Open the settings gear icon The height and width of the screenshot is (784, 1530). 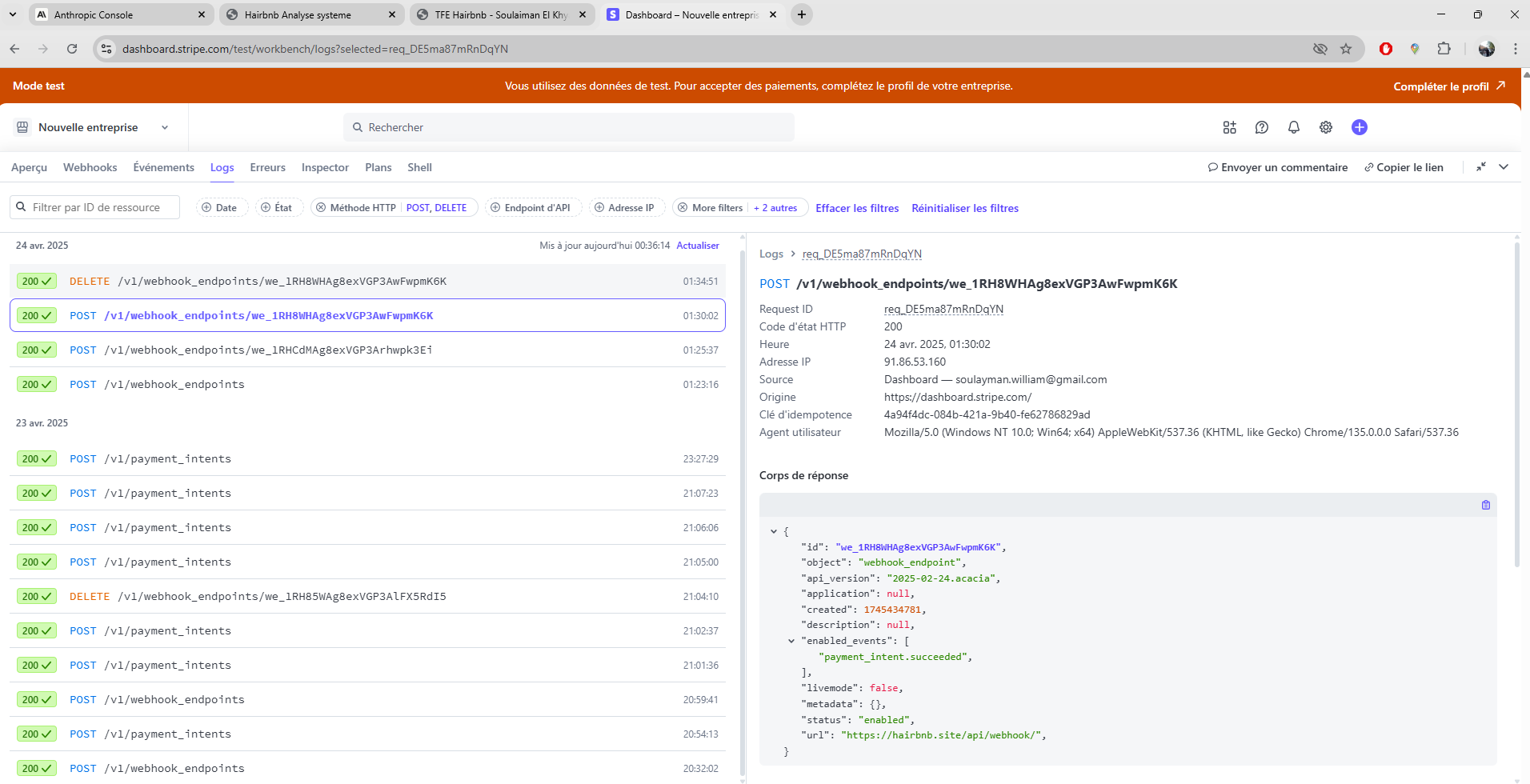[x=1325, y=127]
